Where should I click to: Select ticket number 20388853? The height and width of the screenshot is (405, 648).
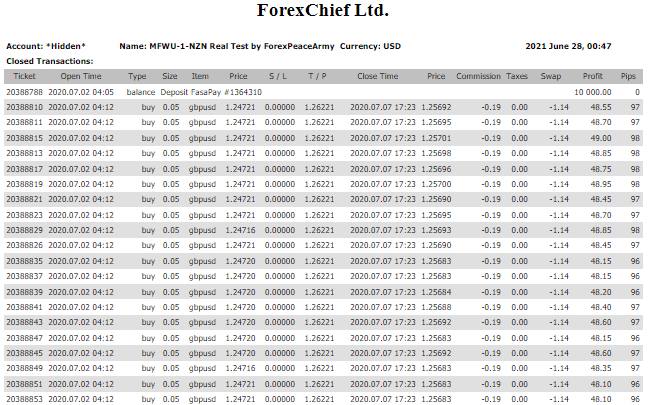click(24, 399)
